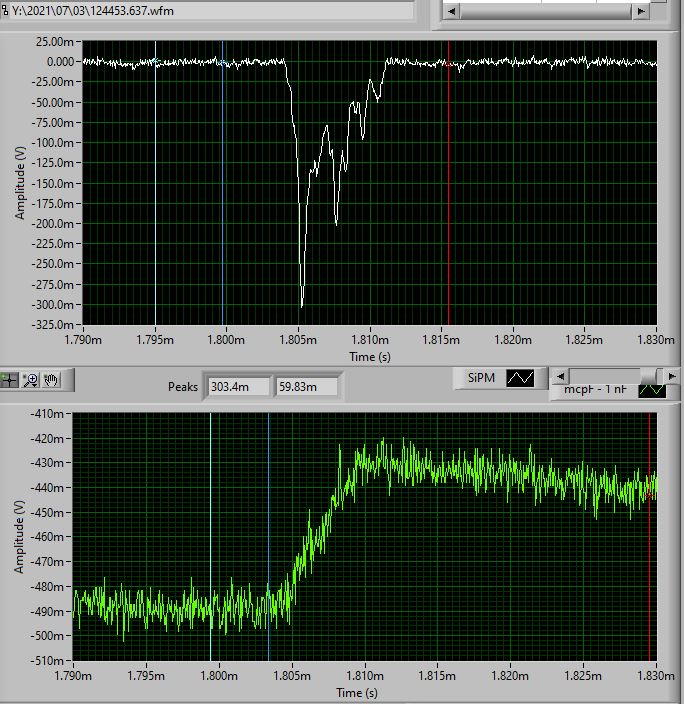684x704 pixels.
Task: Select the hand pan tool
Action: pyautogui.click(x=50, y=379)
